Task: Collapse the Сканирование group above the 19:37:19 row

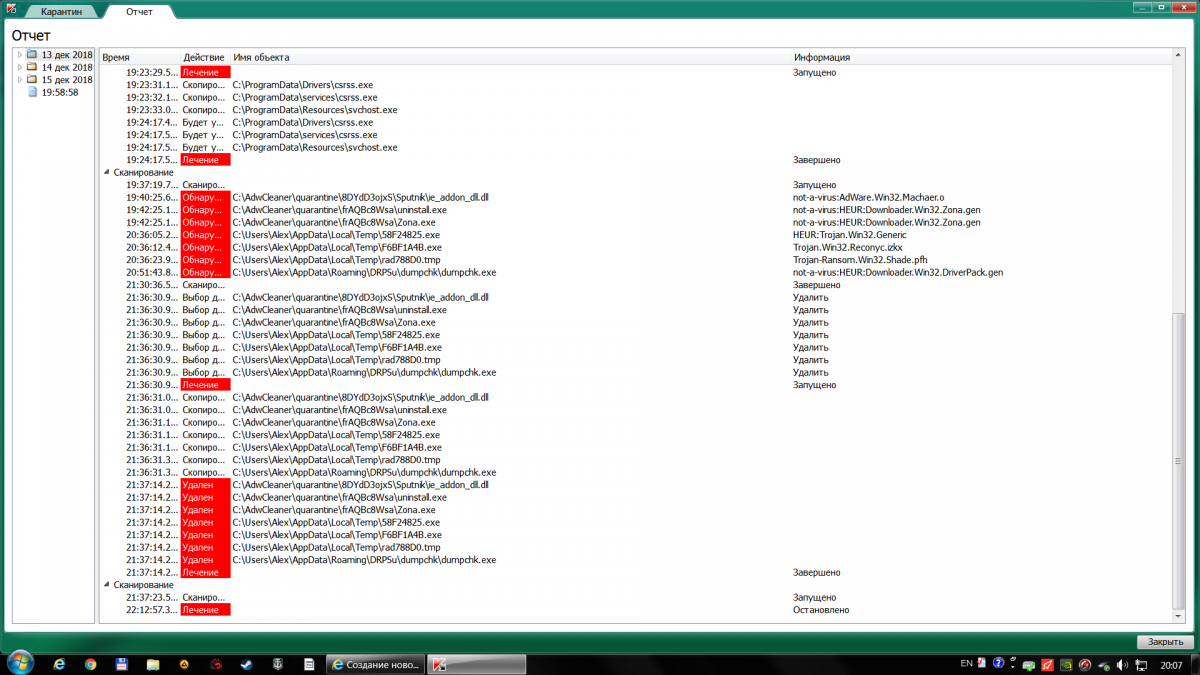Action: [x=107, y=172]
